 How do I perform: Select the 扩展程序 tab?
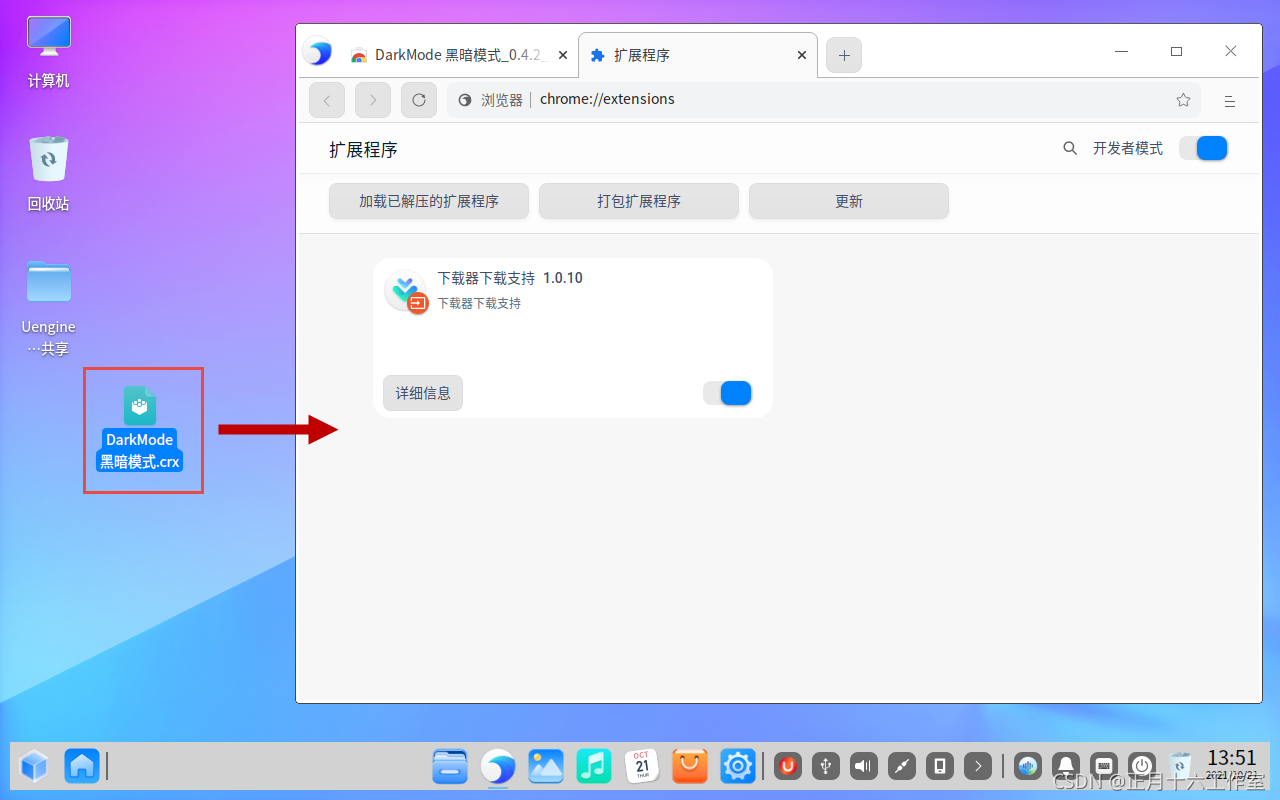click(698, 55)
